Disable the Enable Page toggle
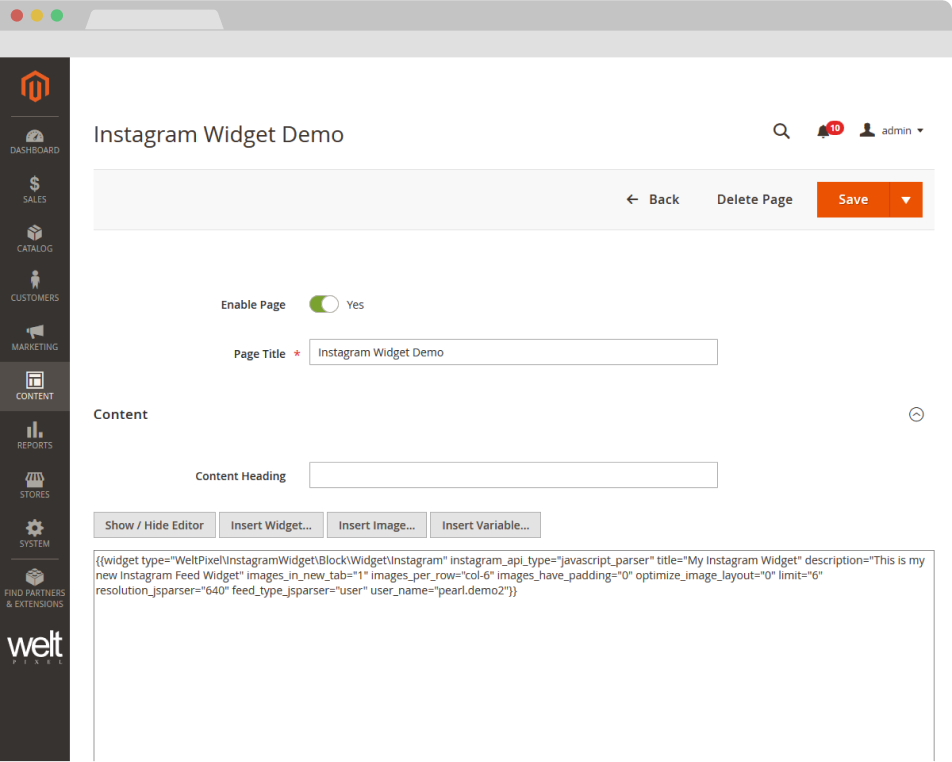 (324, 304)
